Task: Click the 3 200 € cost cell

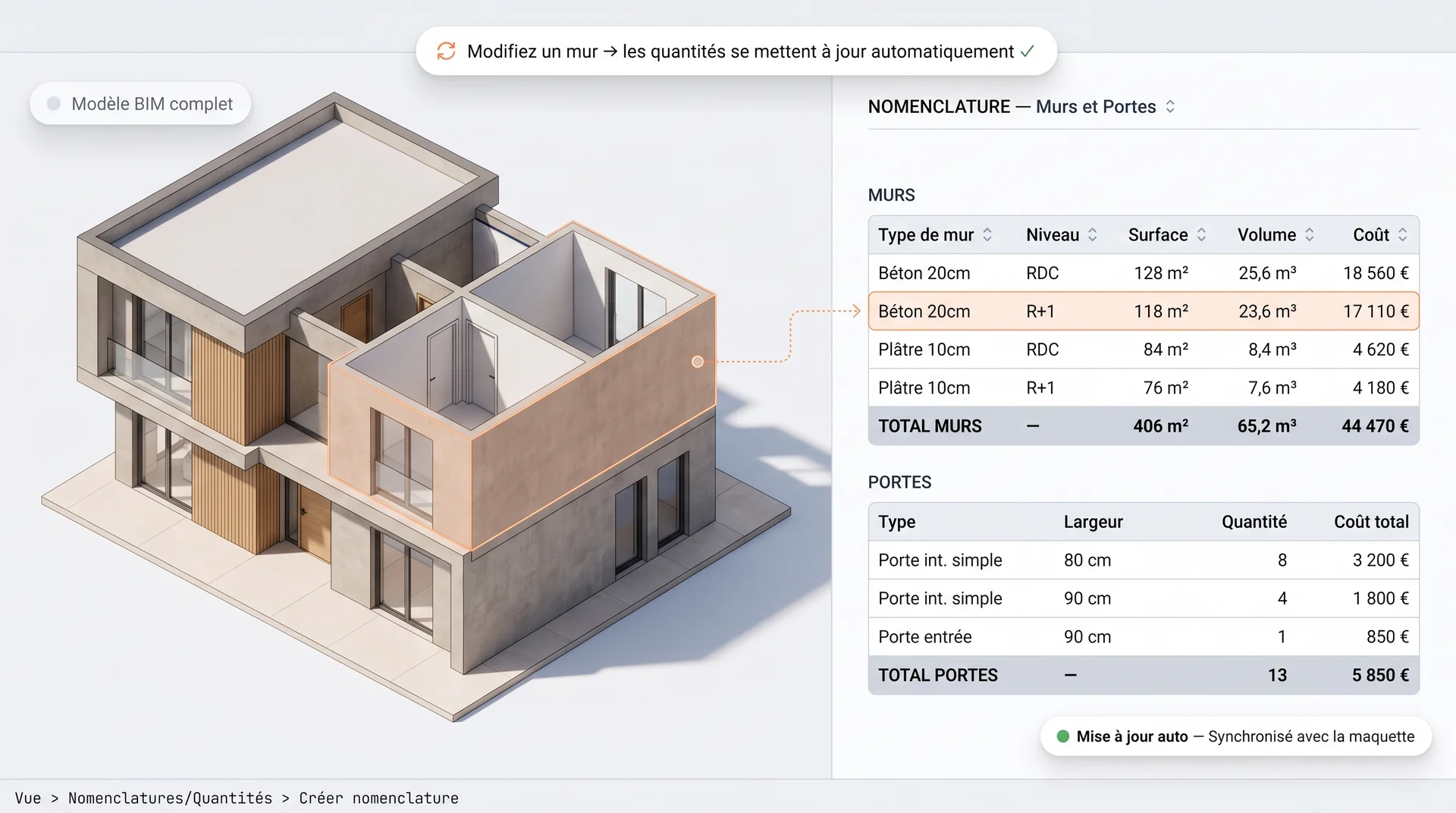Action: point(1381,560)
